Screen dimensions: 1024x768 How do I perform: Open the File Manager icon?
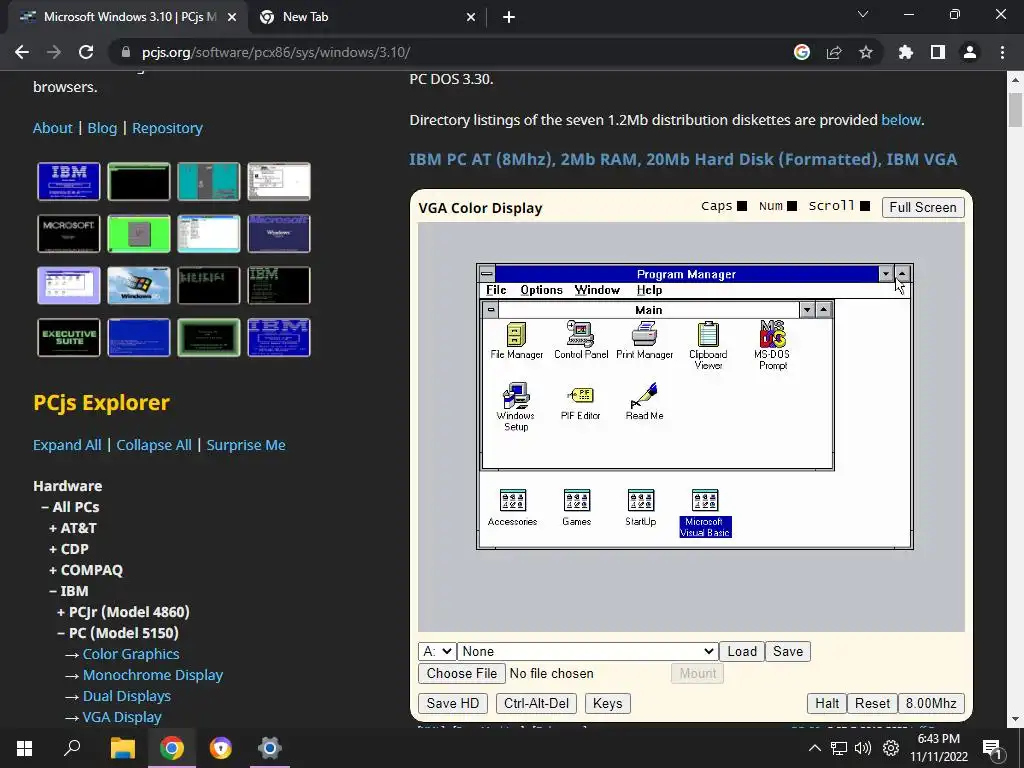pos(516,340)
